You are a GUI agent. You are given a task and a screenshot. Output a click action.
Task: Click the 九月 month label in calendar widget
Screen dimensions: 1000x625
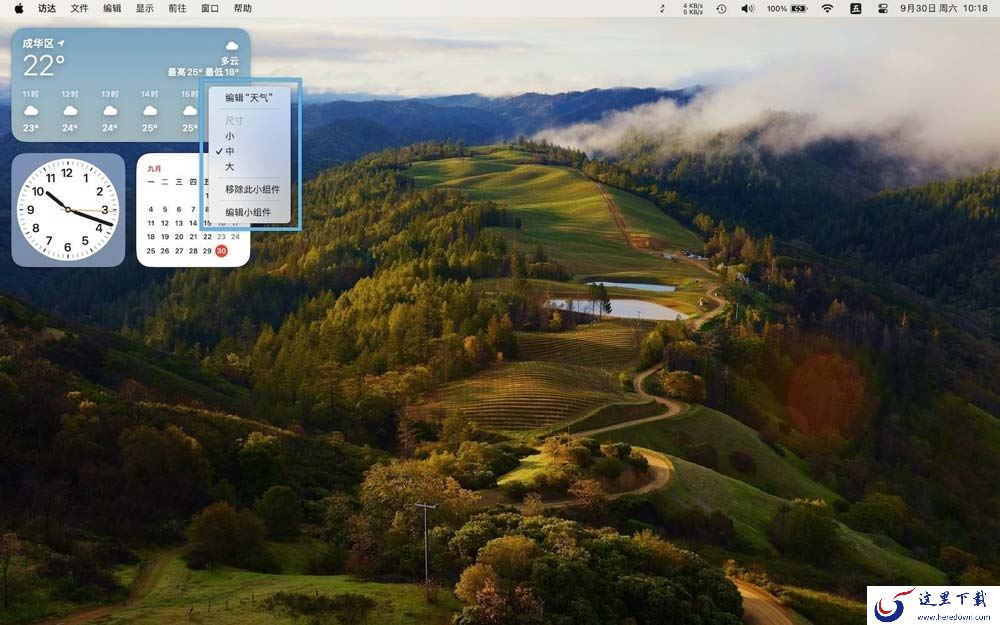coord(154,168)
